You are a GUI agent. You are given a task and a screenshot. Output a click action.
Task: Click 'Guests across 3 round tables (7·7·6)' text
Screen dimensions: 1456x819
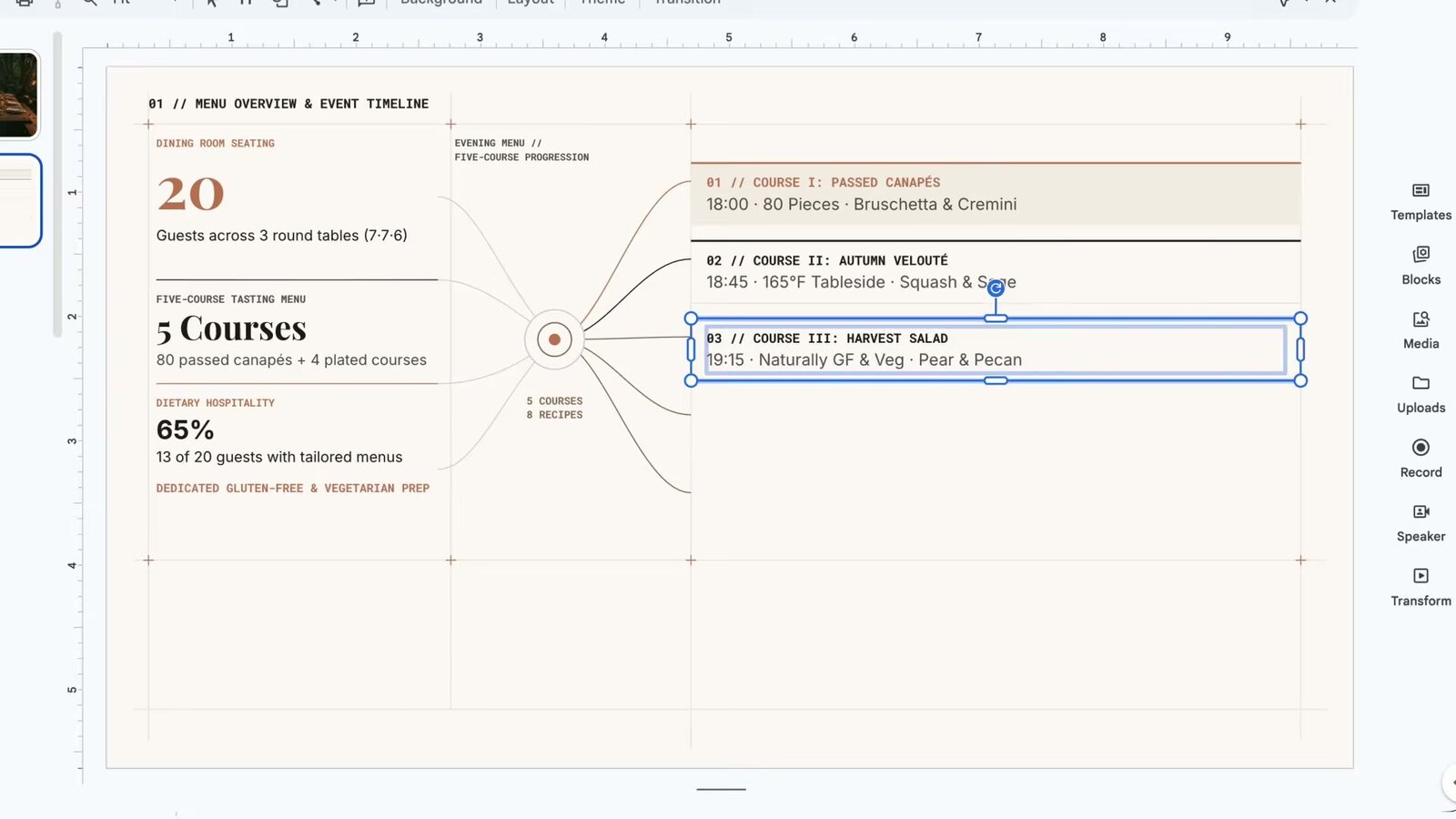tap(281, 236)
